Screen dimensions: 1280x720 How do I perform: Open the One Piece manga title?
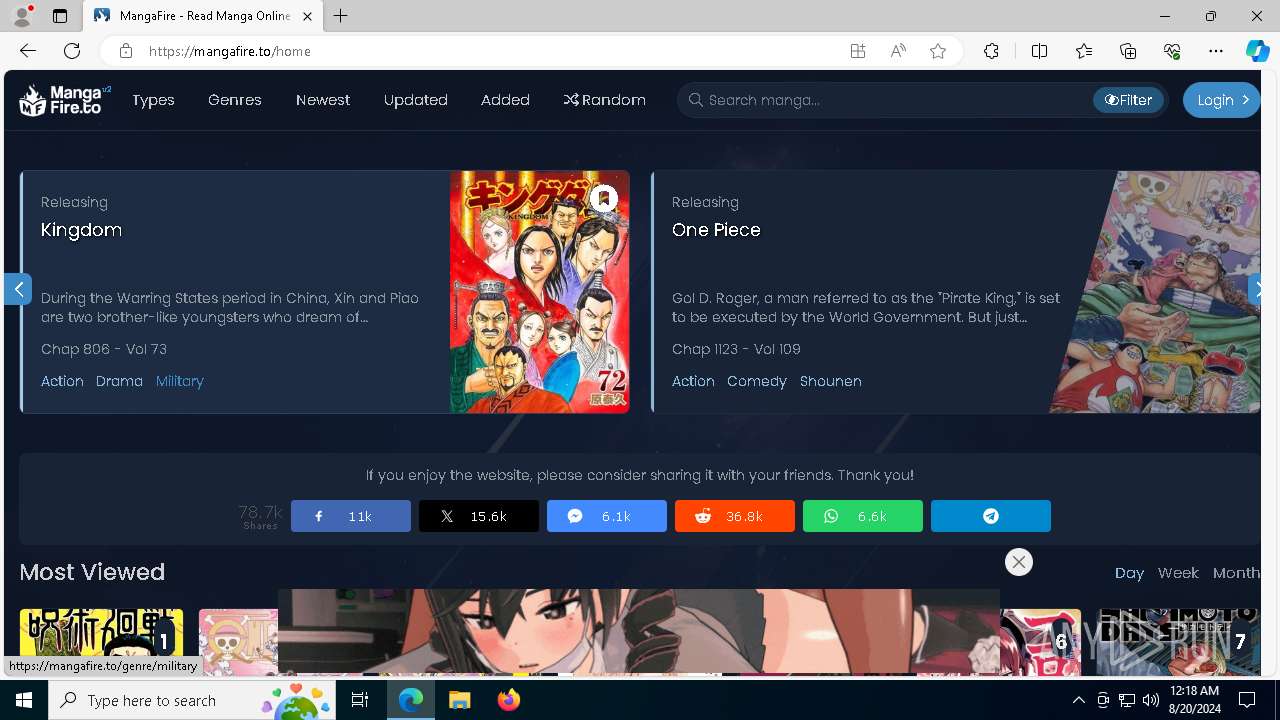[716, 230]
